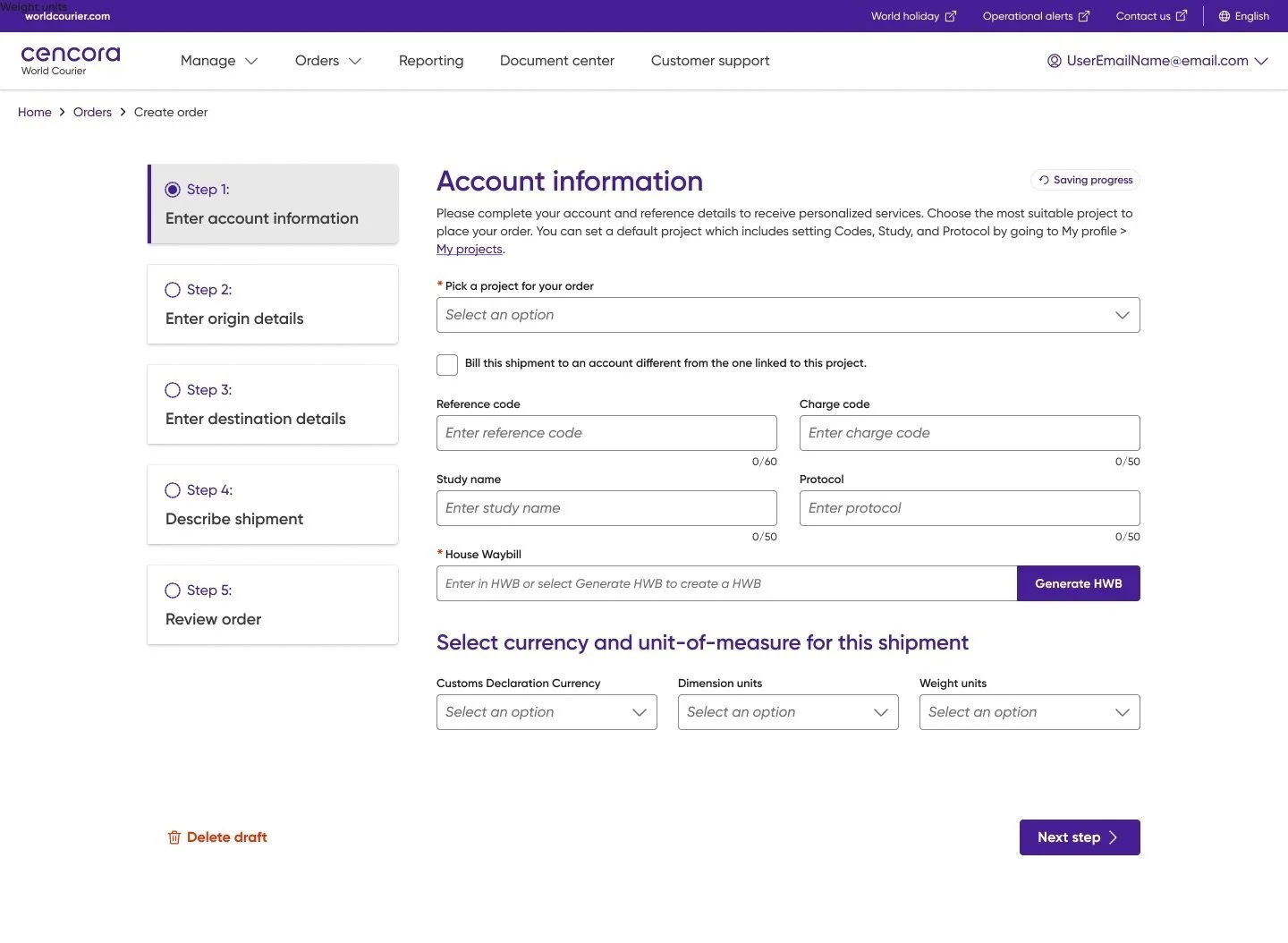Select the Step 4 radio button
Viewport: 1288px width, 943px height.
coord(173,490)
